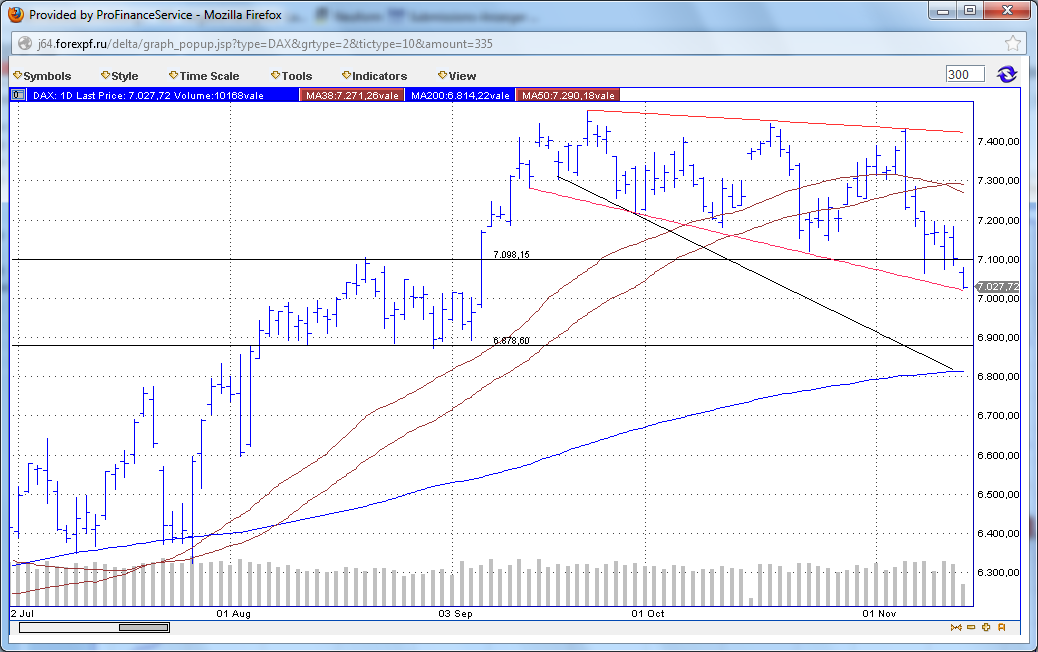Click the horizontal fit arrows icon at bottom
This screenshot has height=652, width=1038.
click(x=955, y=628)
